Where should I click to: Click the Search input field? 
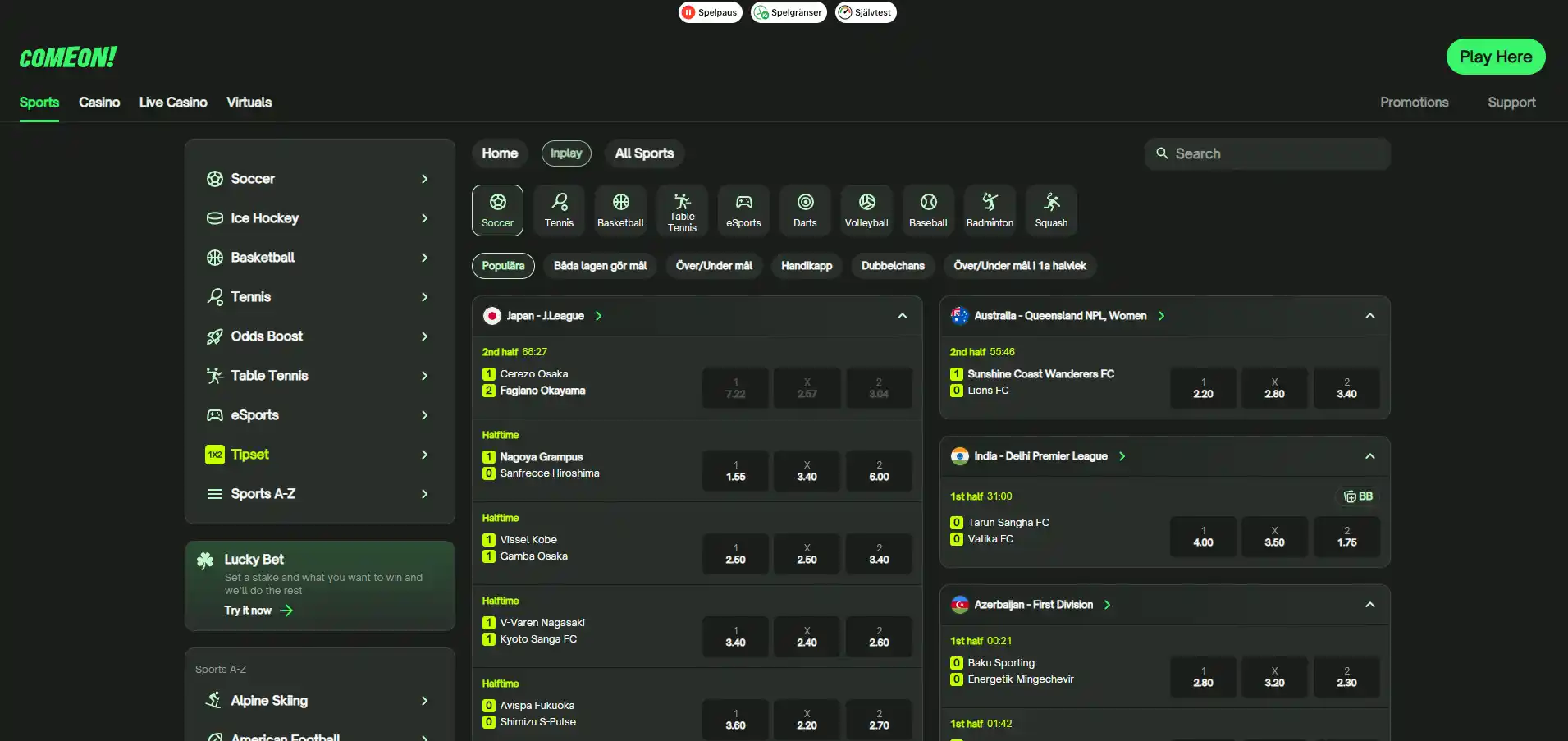coord(1267,153)
